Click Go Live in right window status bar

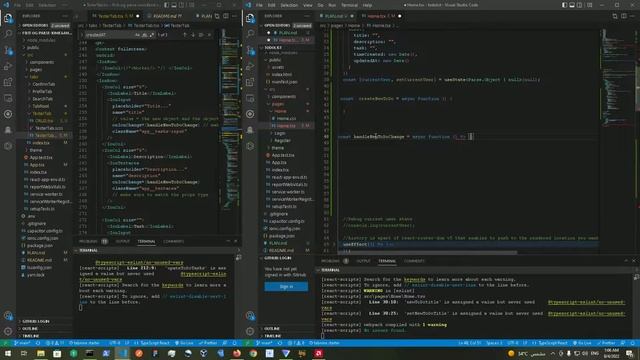(582, 343)
